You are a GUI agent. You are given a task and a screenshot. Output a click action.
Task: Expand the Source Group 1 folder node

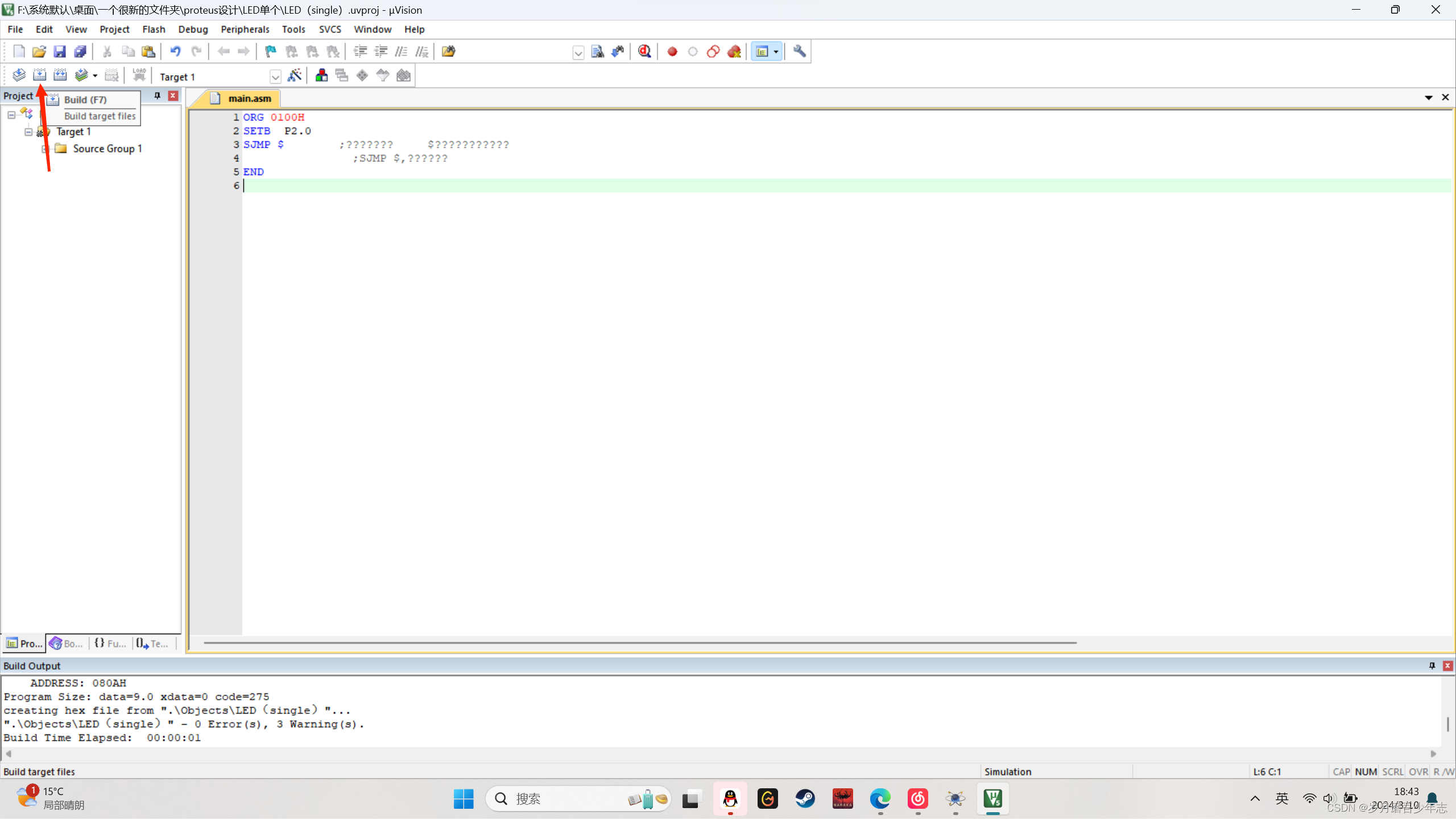[44, 149]
